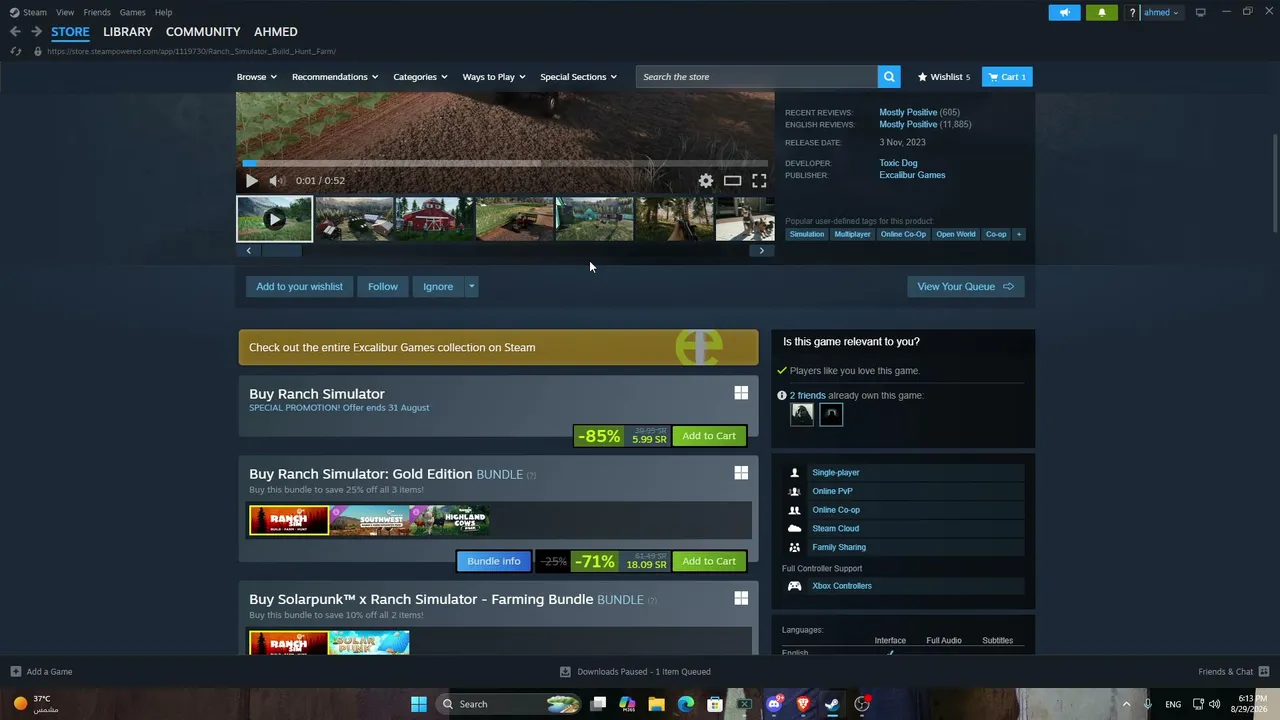Expand the Browse dropdown menu

(257, 77)
